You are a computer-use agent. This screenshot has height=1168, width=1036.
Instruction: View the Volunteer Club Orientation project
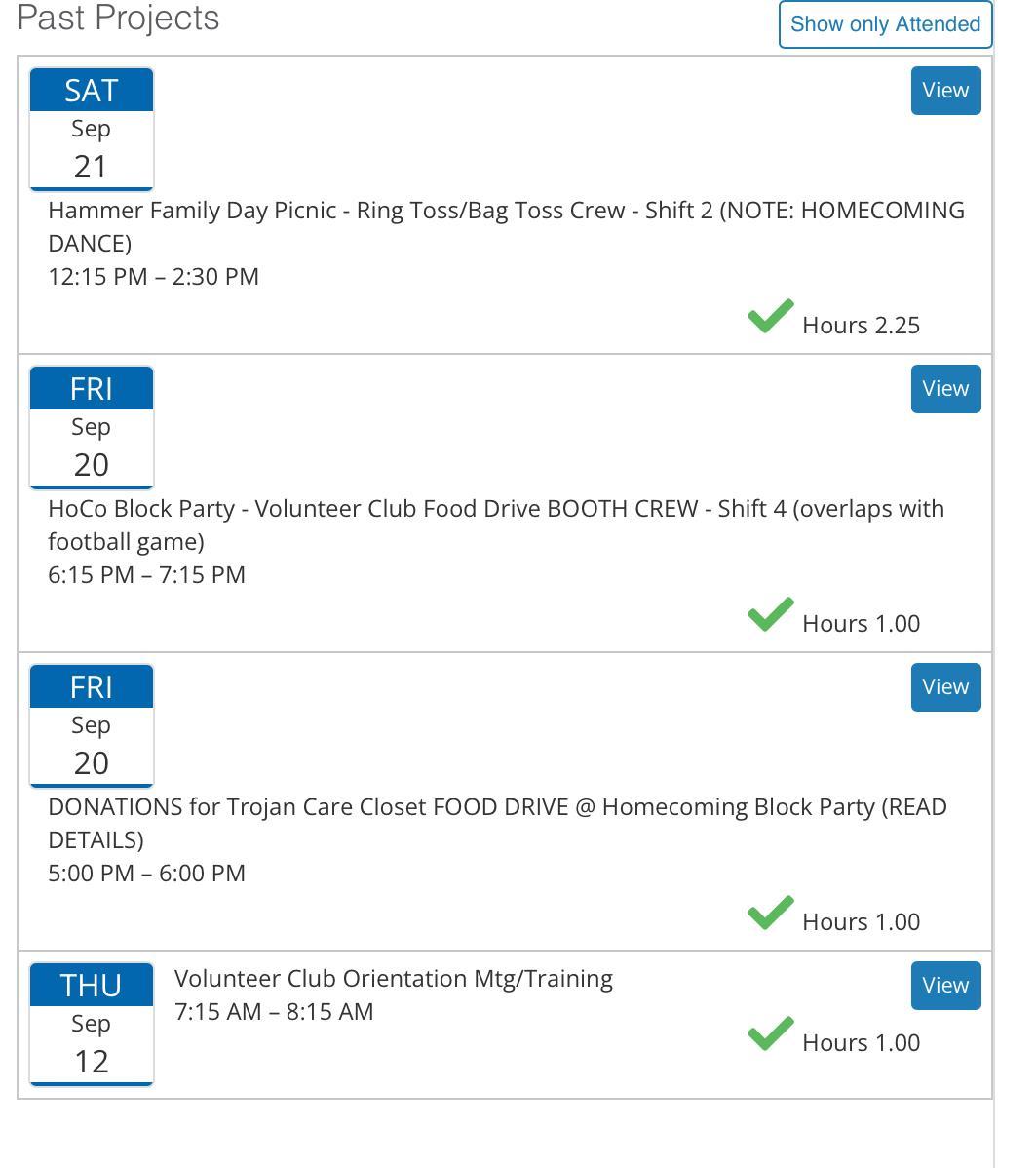pyautogui.click(x=945, y=986)
